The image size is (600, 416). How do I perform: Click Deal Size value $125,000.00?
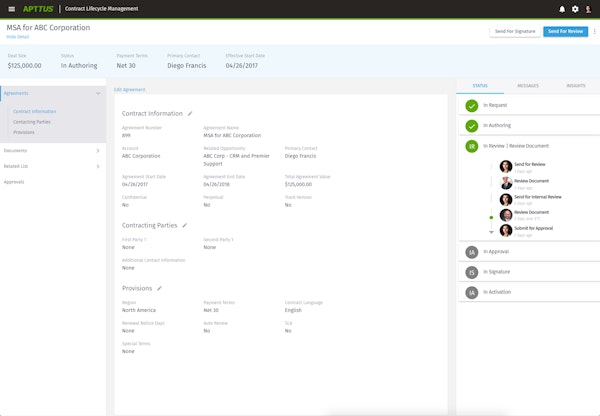pyautogui.click(x=24, y=65)
